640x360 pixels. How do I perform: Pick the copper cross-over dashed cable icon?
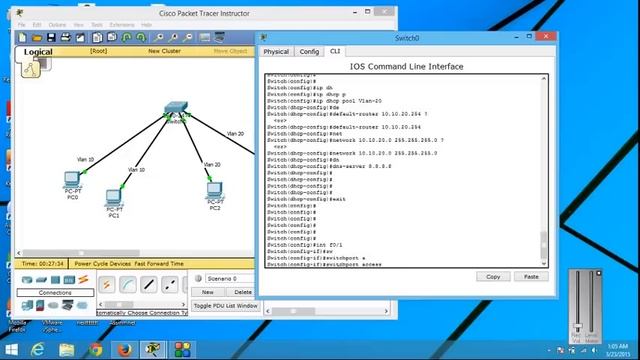[169, 284]
